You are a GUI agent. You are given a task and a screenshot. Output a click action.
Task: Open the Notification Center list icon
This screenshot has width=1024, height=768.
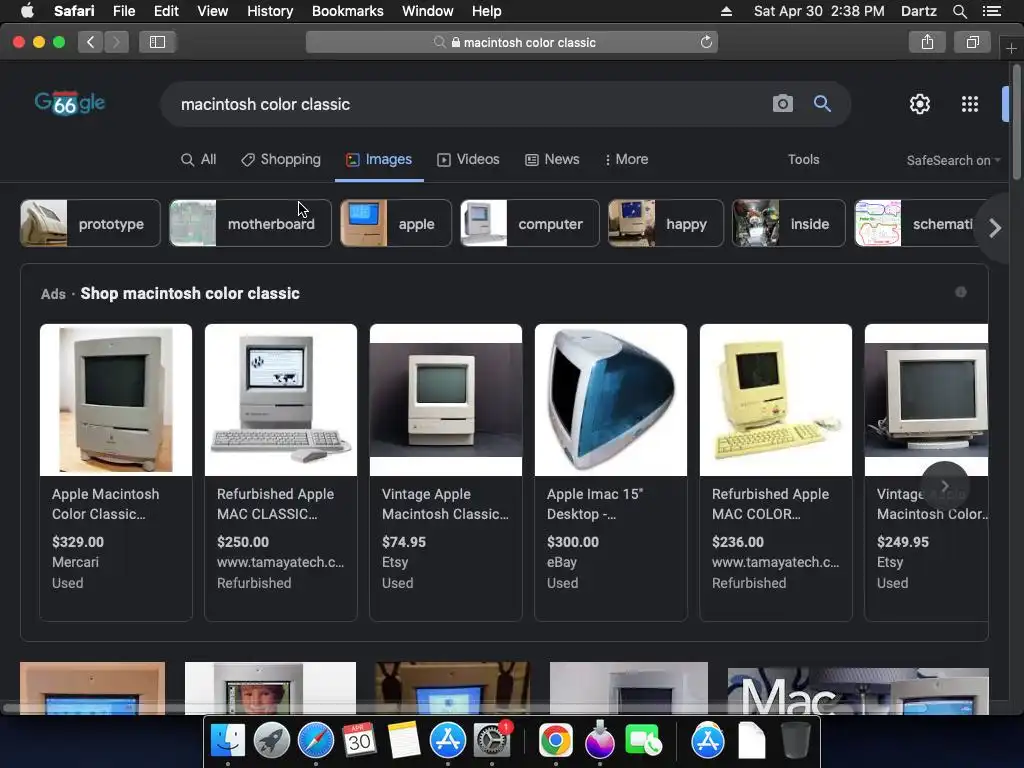[x=991, y=11]
